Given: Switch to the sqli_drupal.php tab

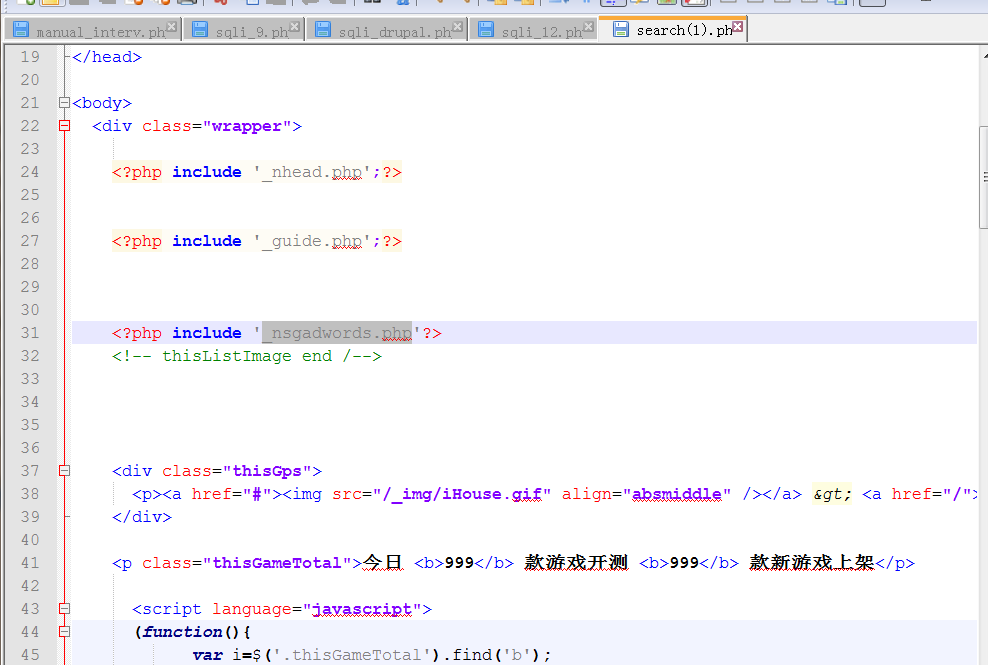Looking at the screenshot, I should coord(387,30).
